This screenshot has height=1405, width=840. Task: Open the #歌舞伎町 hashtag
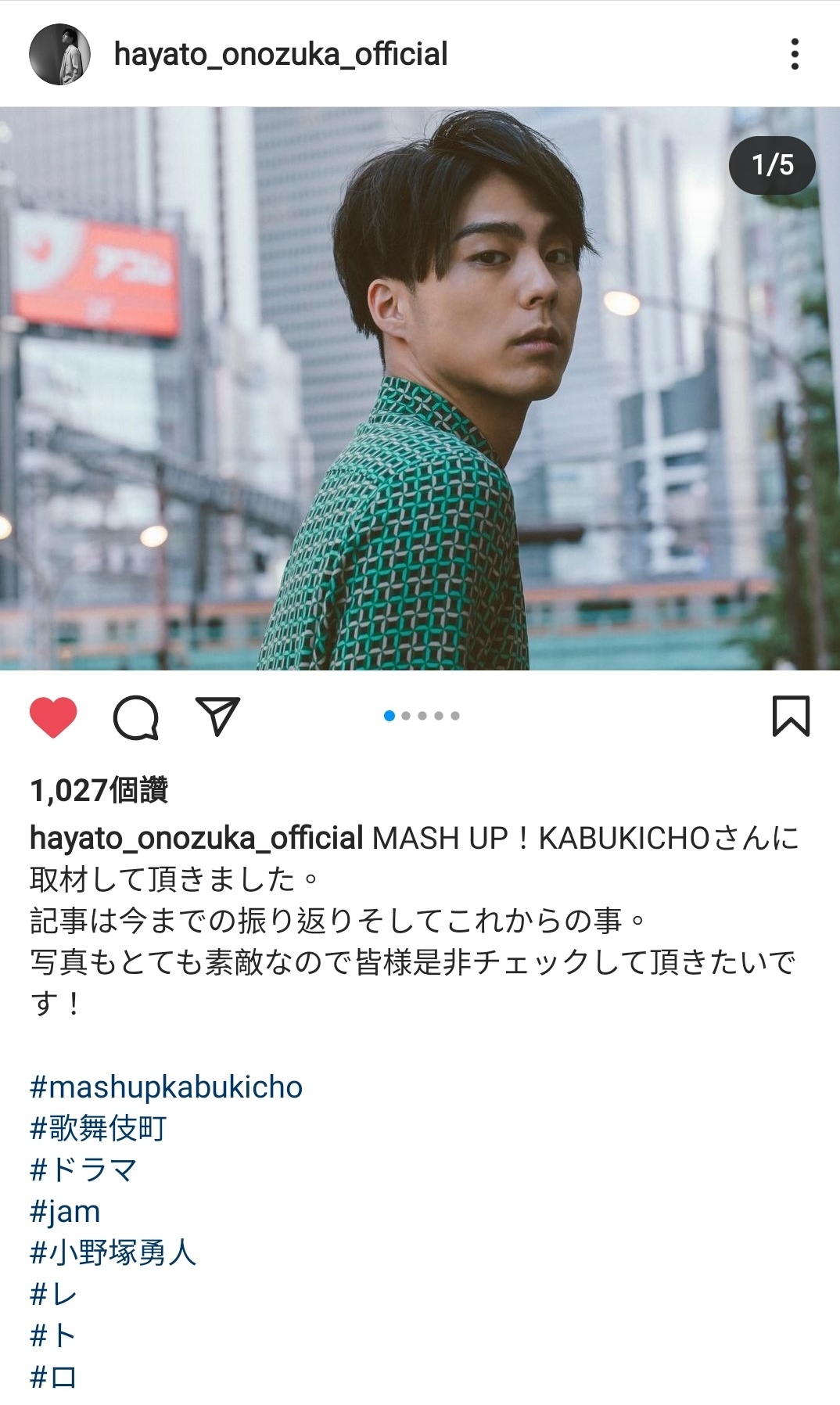tap(99, 1128)
